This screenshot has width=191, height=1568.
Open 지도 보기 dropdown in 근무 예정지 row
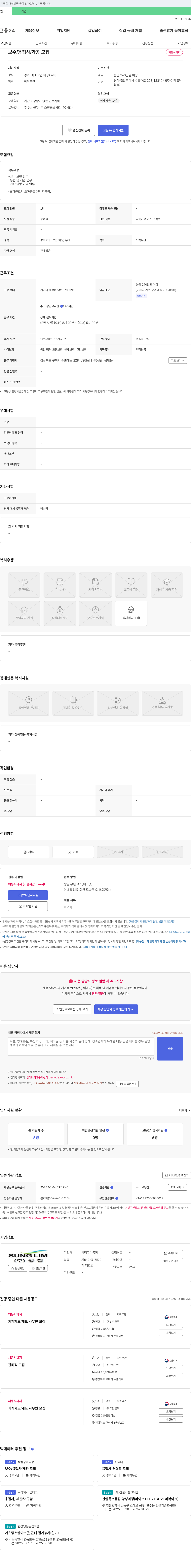pos(178,360)
